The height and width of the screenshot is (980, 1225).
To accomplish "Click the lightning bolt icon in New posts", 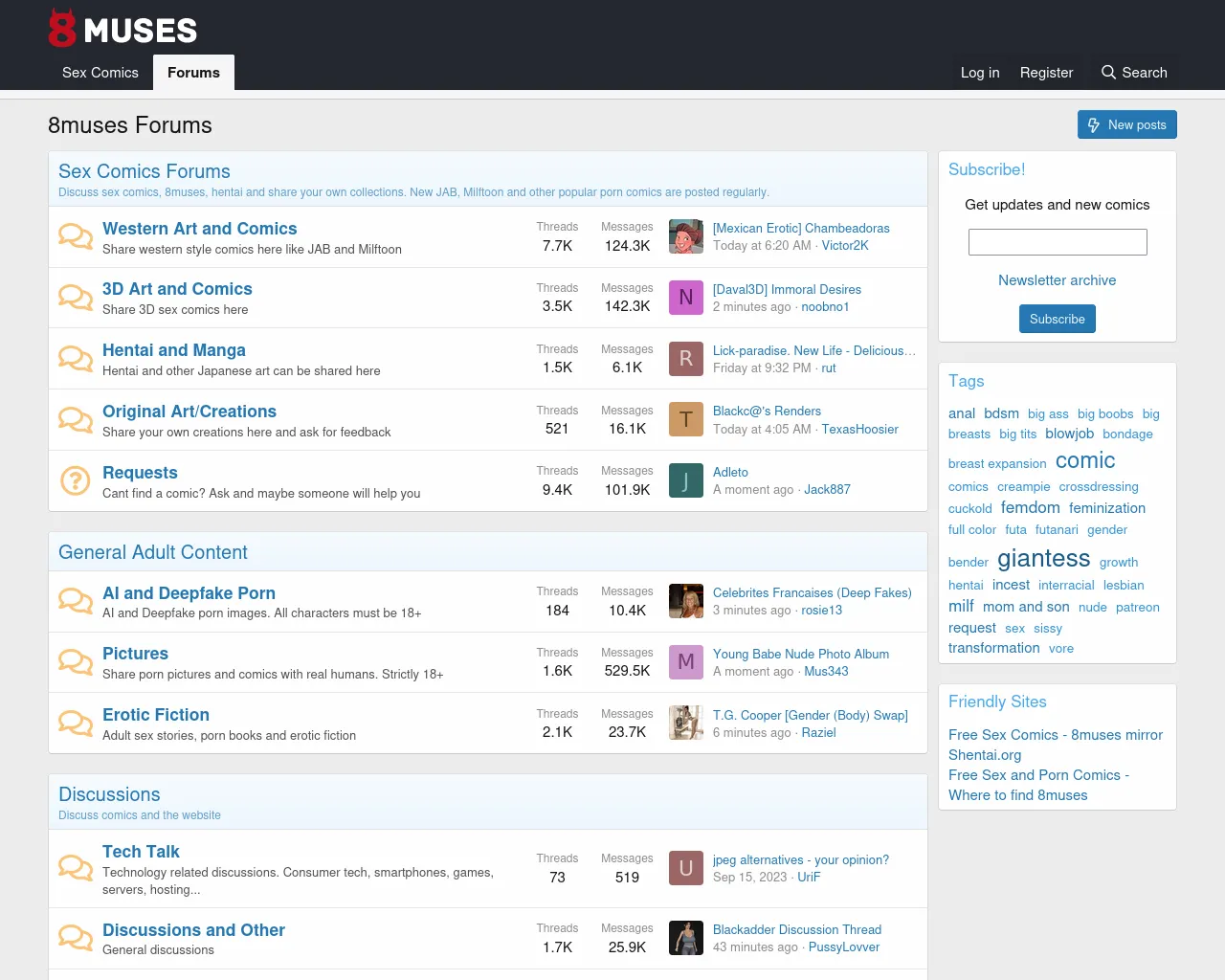I will coord(1094,125).
